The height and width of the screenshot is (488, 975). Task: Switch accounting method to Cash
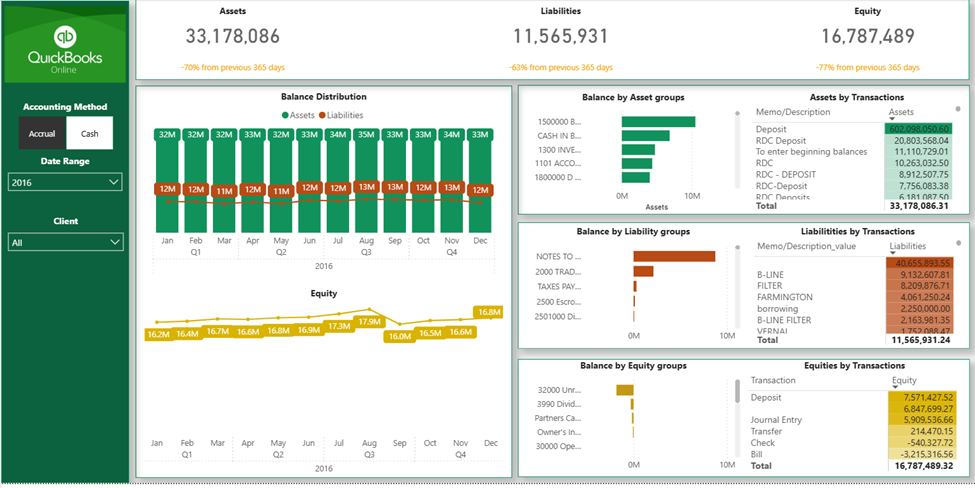[89, 133]
